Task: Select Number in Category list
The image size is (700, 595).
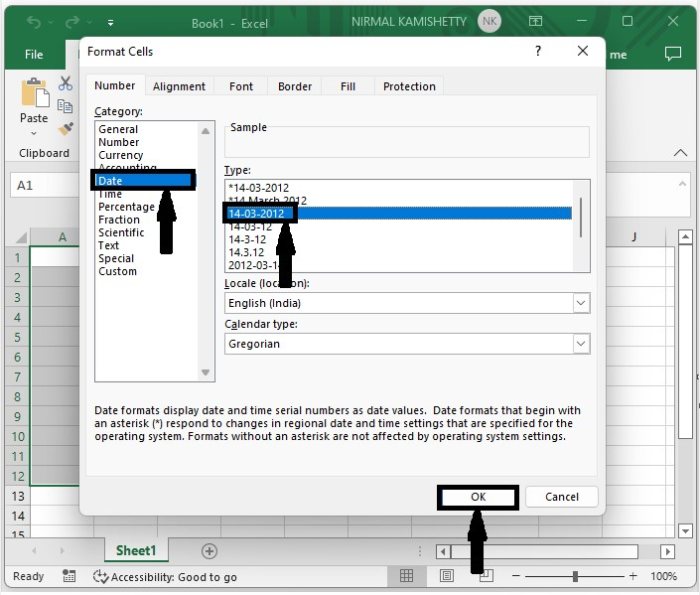Action: click(119, 142)
